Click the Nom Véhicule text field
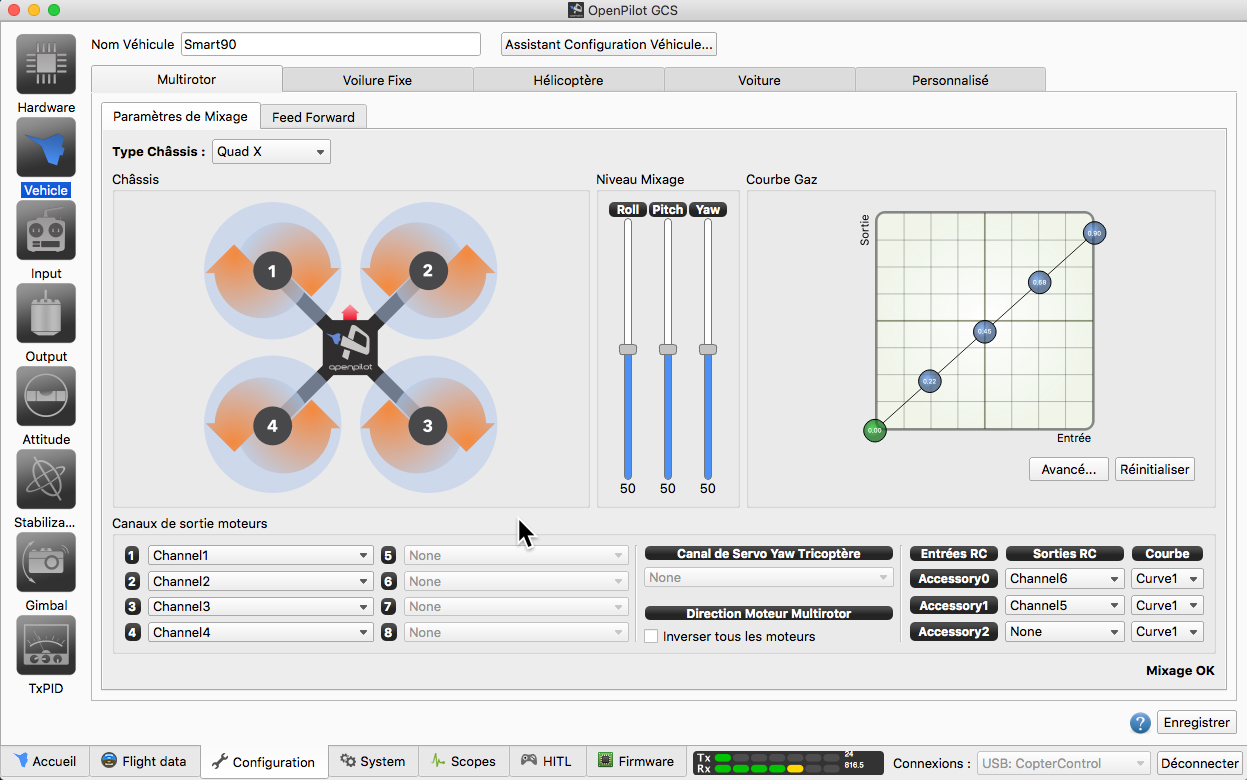Screen dimensions: 1247x780 point(331,45)
